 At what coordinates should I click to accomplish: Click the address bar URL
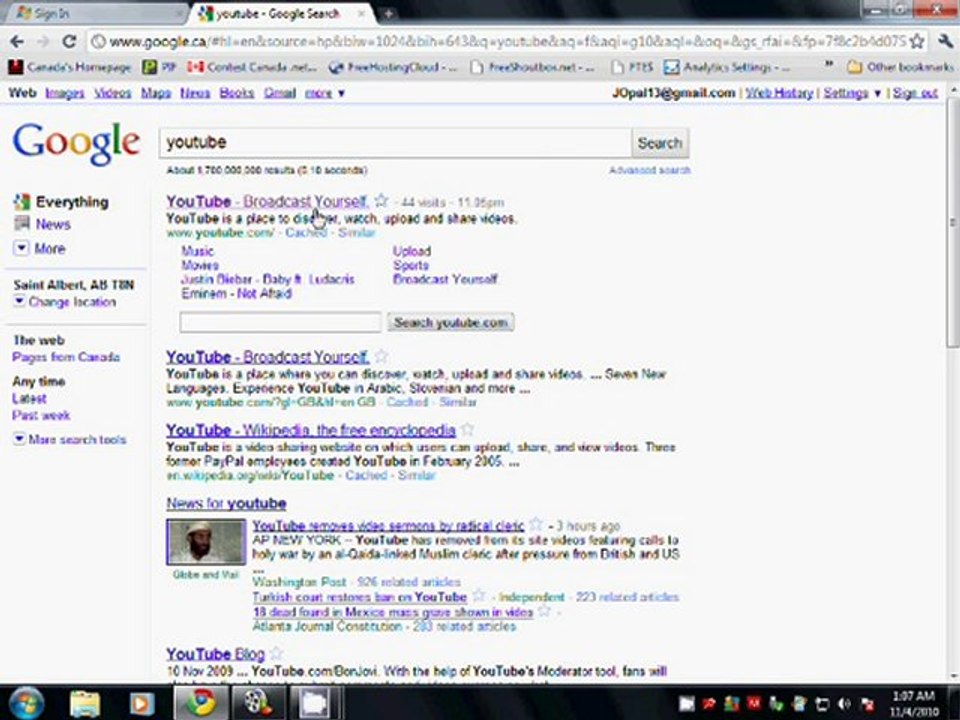506,42
